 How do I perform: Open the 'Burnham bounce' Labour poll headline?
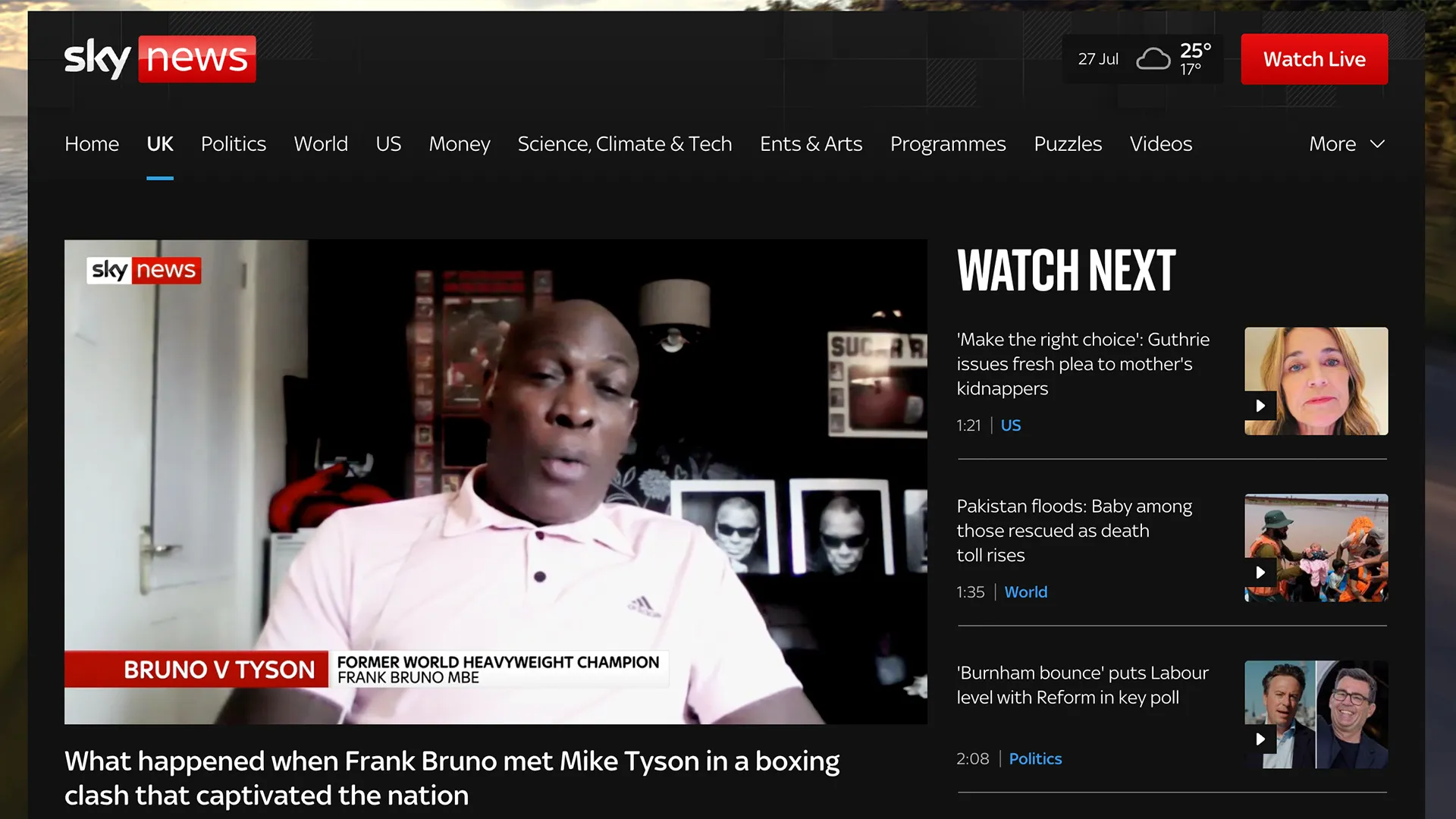(x=1082, y=685)
